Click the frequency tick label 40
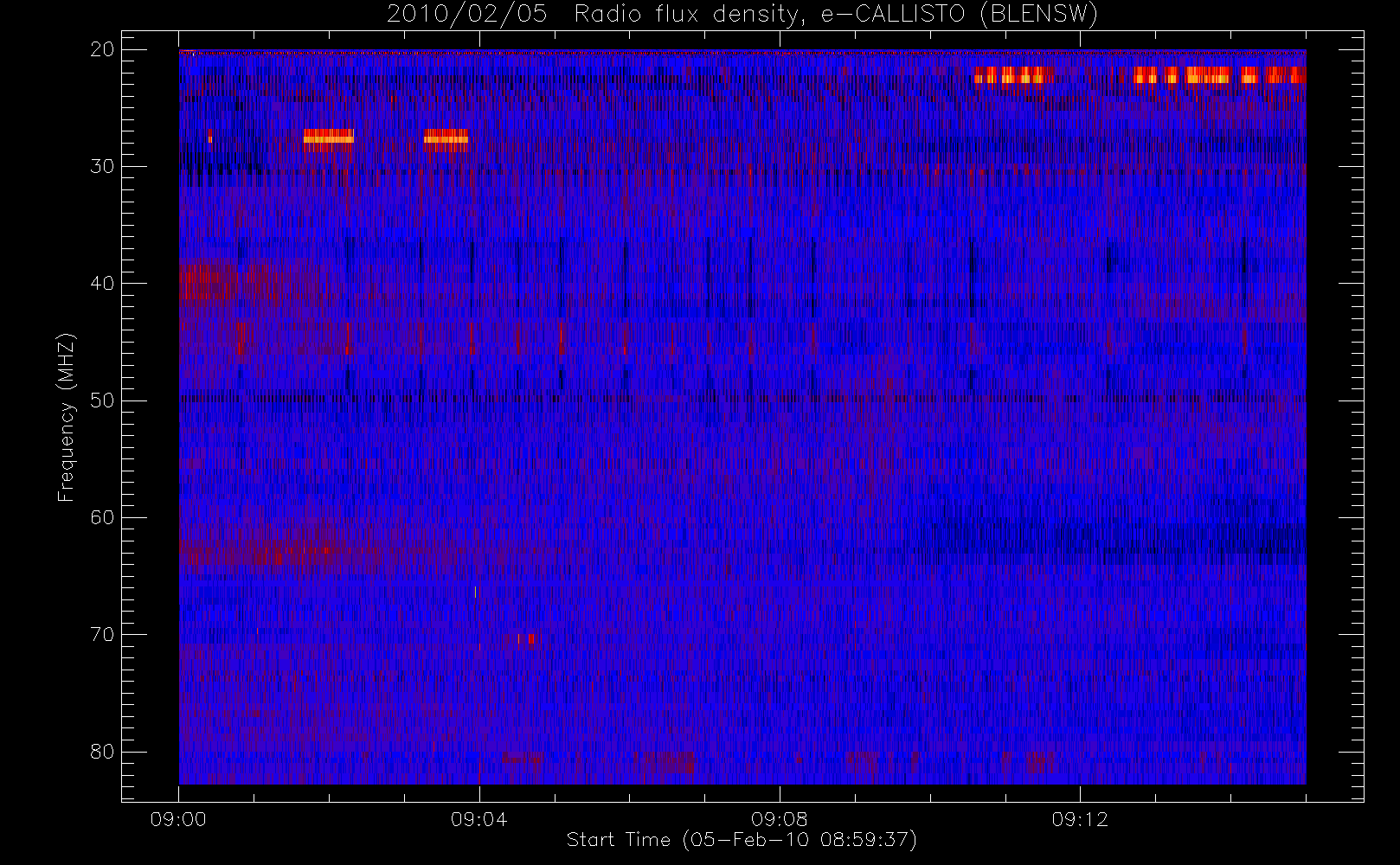 pyautogui.click(x=103, y=284)
